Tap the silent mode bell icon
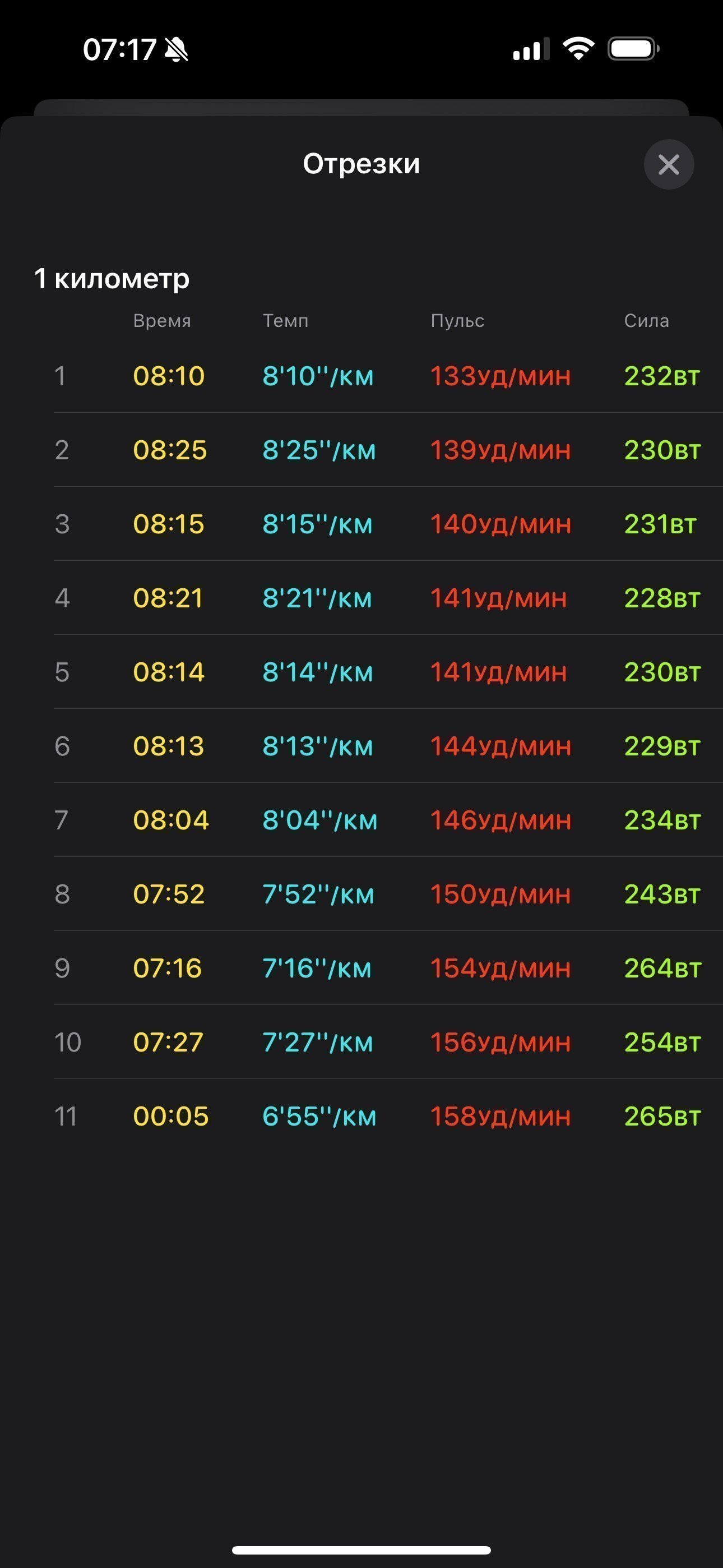Screen dimensions: 723x1568 177,49
